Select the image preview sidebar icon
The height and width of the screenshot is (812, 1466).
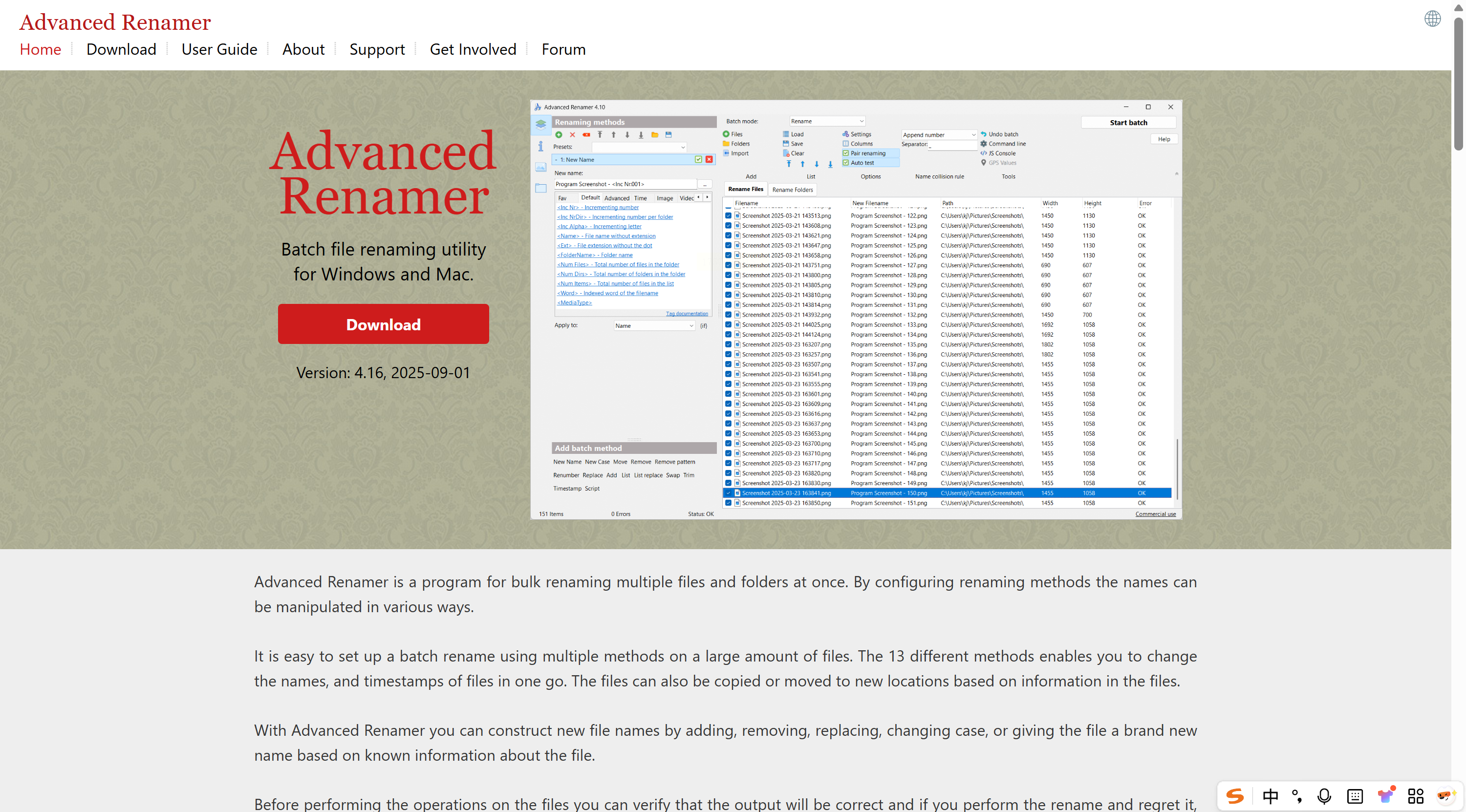click(540, 167)
